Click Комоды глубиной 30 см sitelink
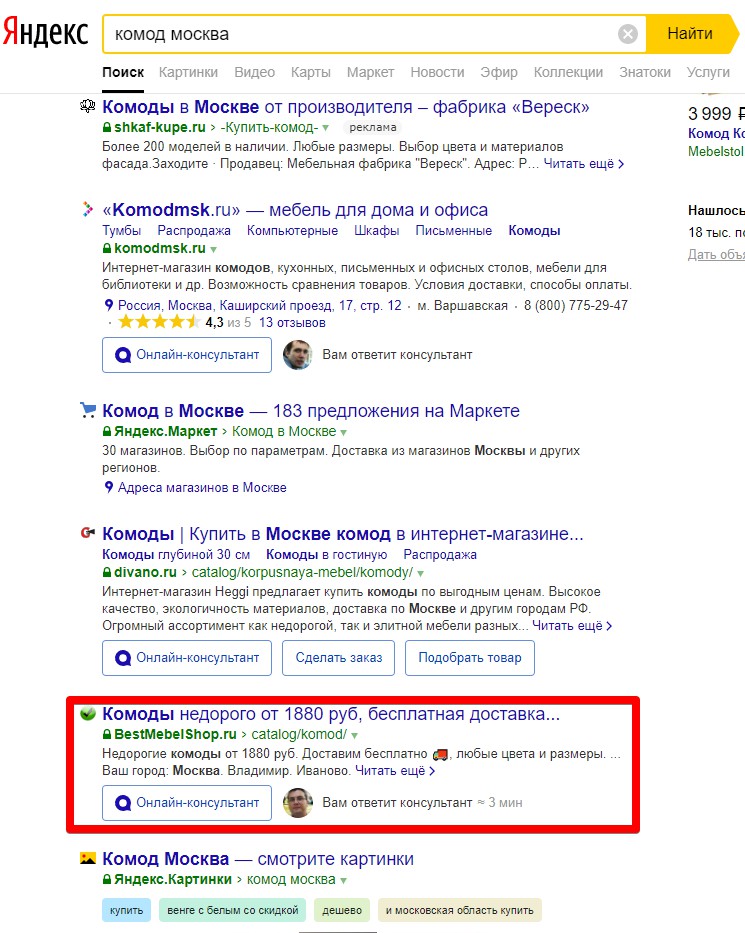Screen dimensions: 745x933 tap(176, 554)
